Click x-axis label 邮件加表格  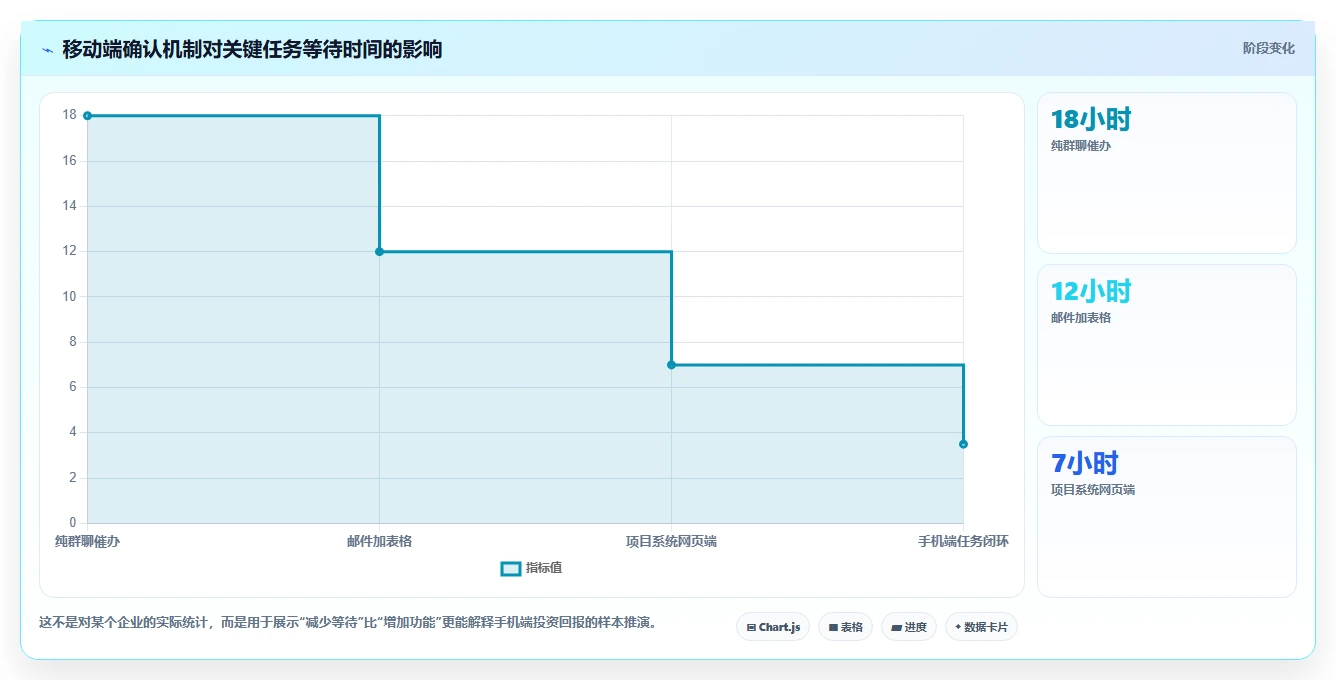(379, 541)
